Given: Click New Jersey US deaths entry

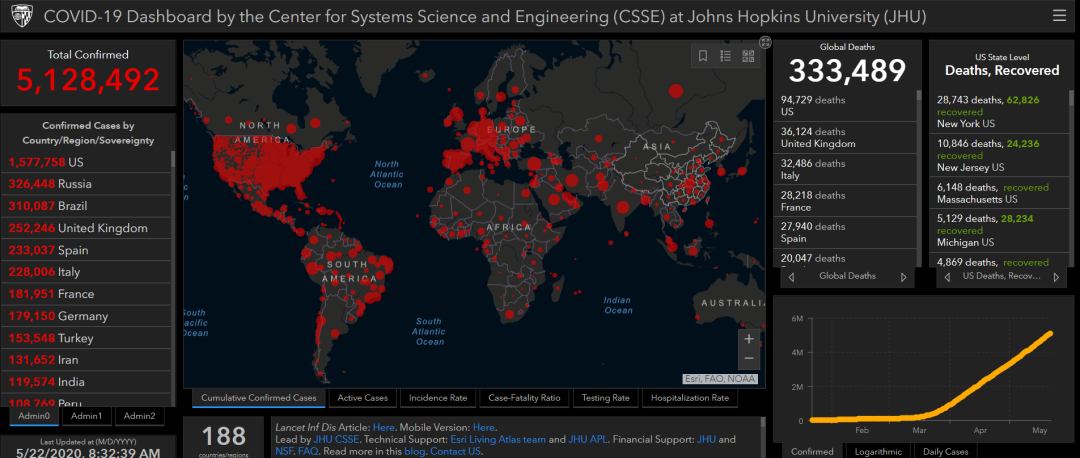Looking at the screenshot, I should (997, 155).
